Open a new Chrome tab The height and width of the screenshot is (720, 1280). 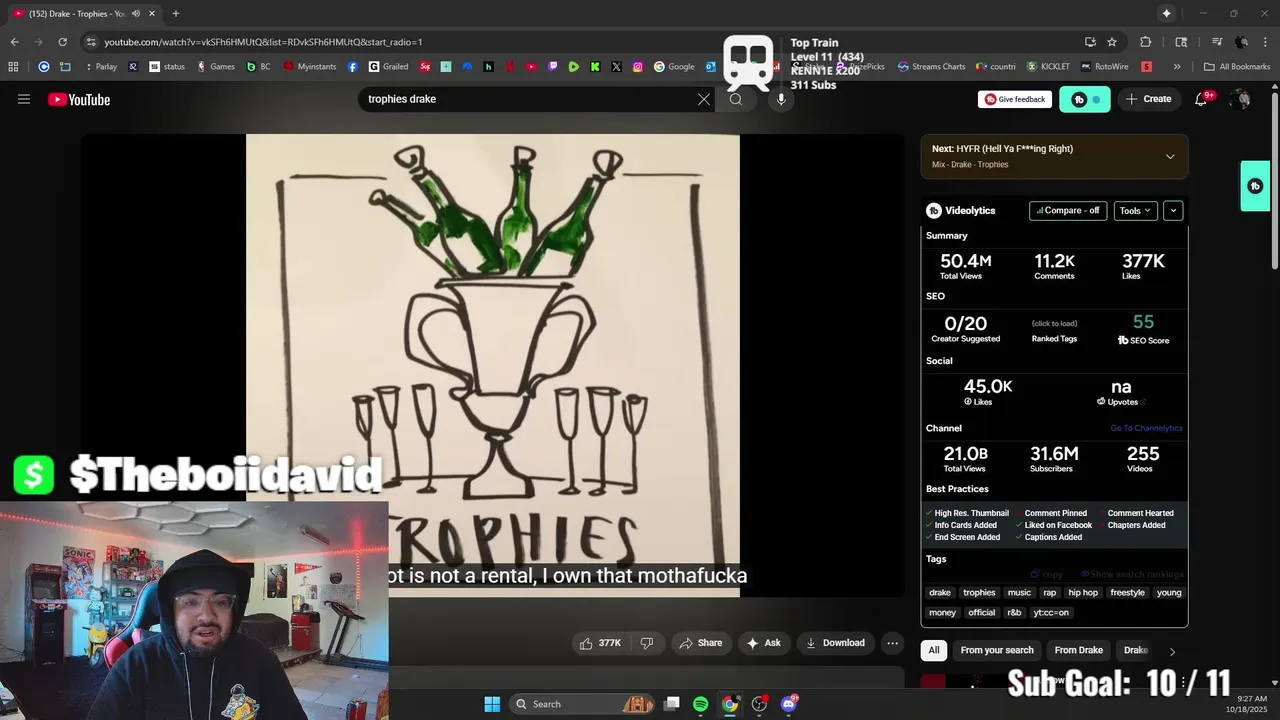(176, 14)
